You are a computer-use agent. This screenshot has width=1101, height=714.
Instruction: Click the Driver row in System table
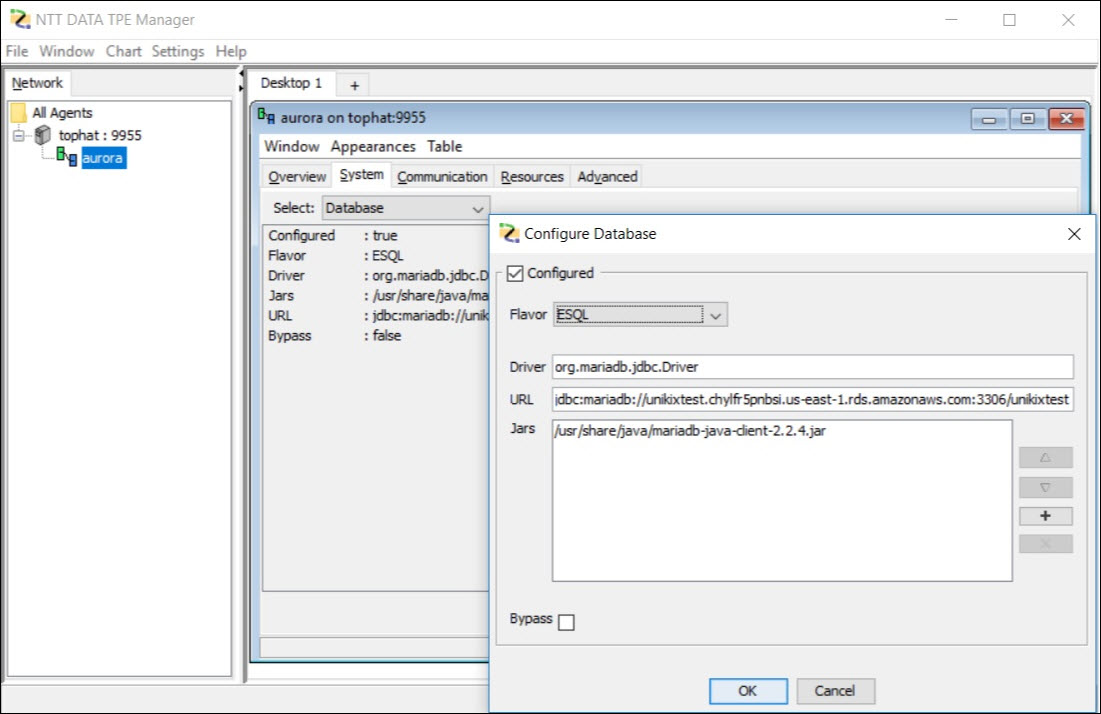(x=376, y=276)
